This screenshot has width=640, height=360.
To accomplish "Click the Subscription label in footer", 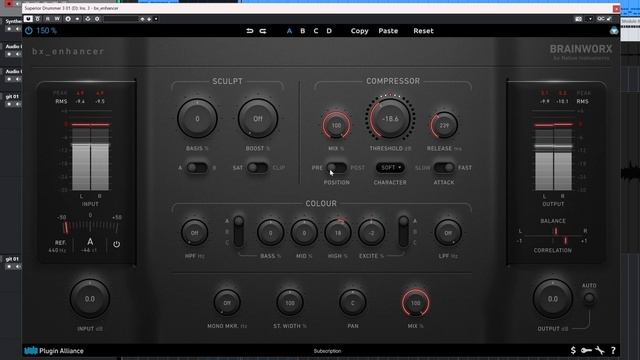I will (x=327, y=351).
